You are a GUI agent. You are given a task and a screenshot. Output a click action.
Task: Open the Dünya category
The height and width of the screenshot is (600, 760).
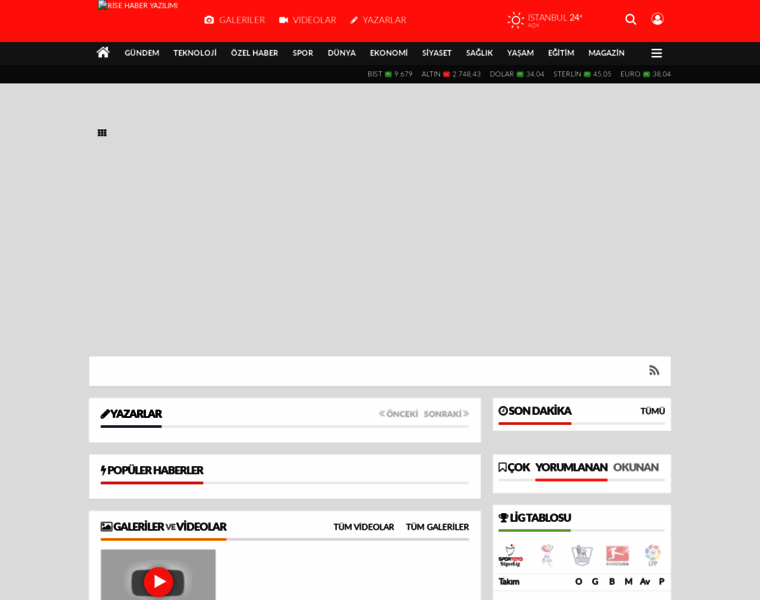point(341,53)
